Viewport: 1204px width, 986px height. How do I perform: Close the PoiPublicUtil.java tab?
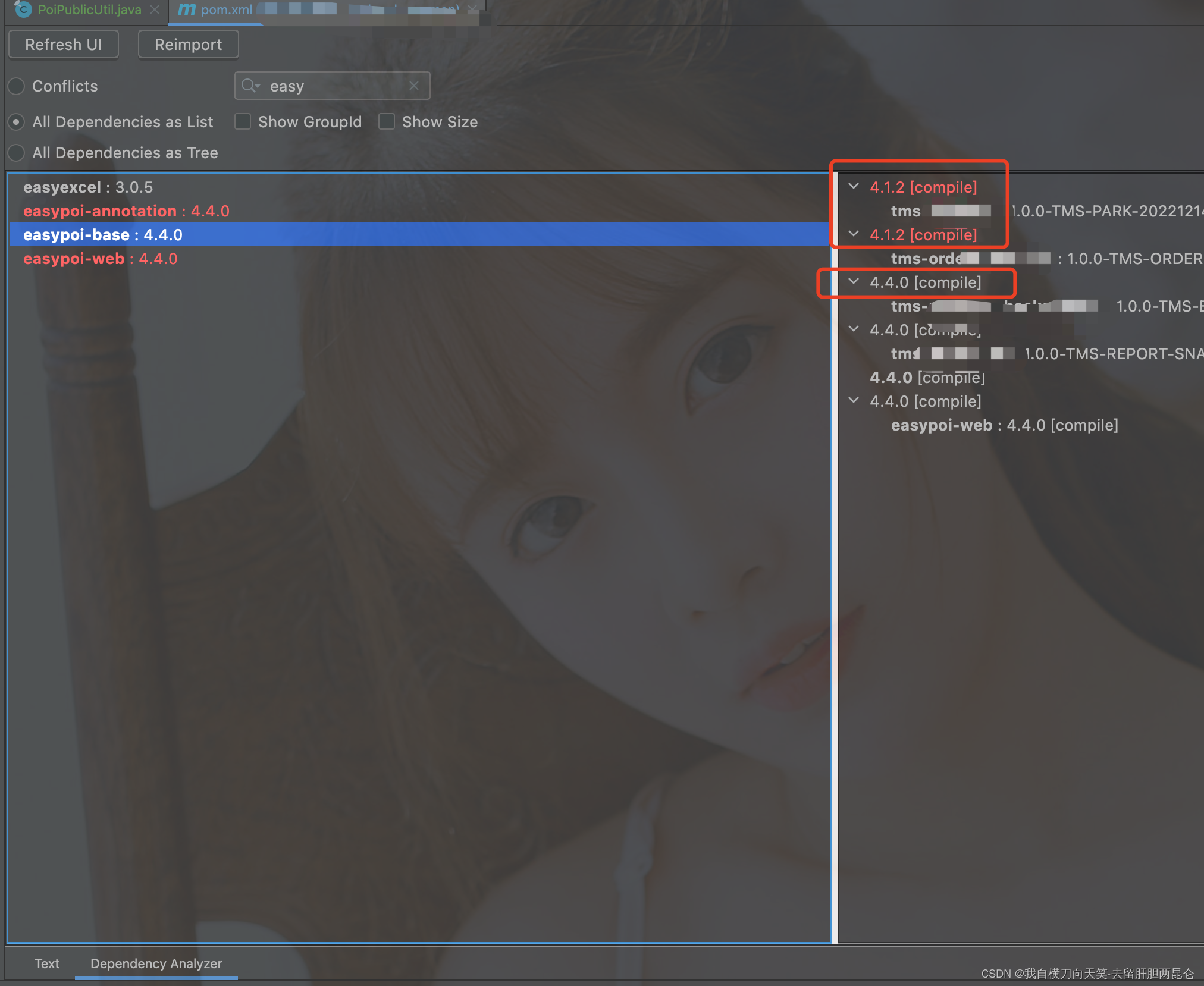pyautogui.click(x=155, y=10)
